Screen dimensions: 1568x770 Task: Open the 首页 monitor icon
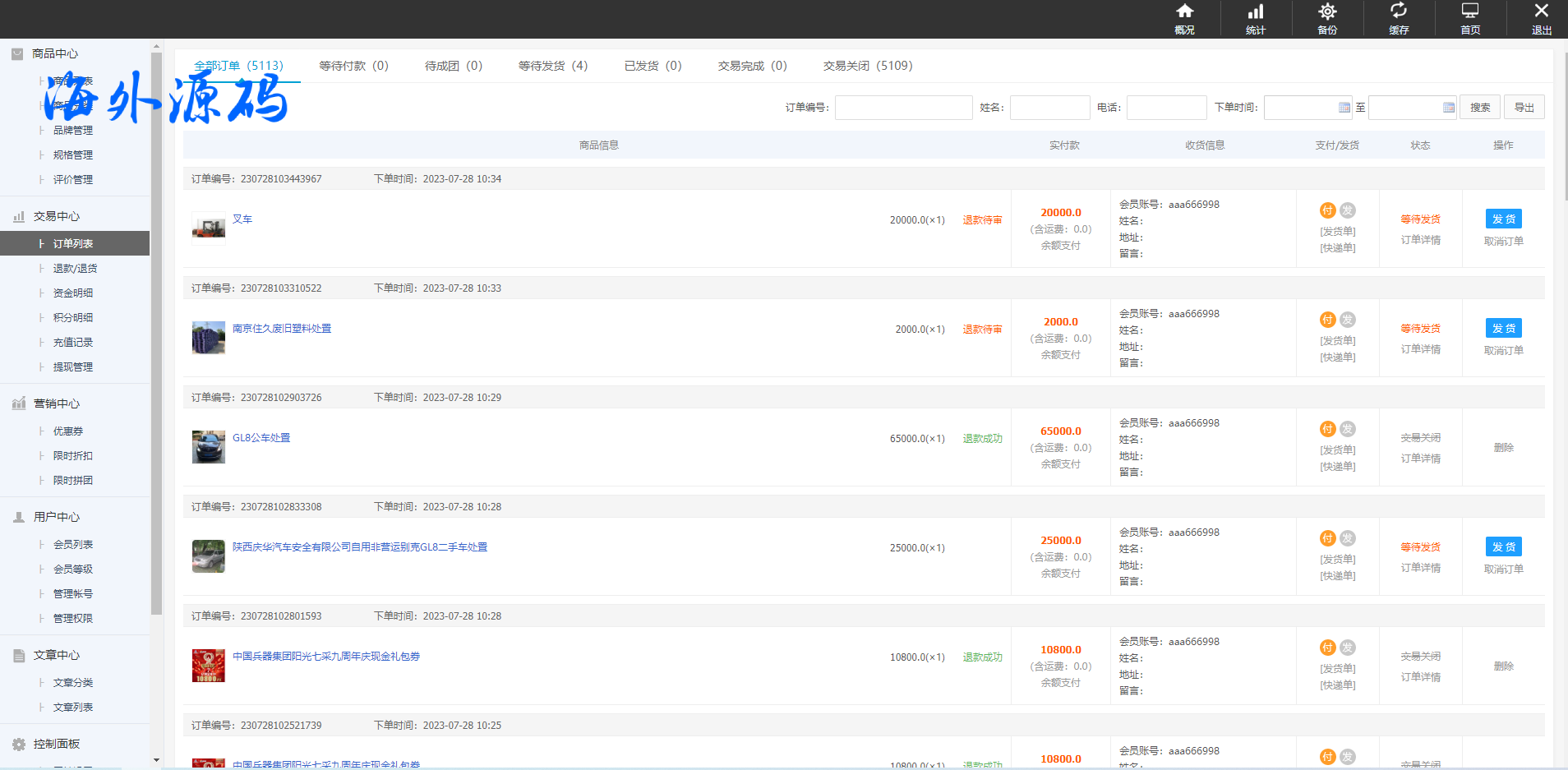coord(1470,12)
